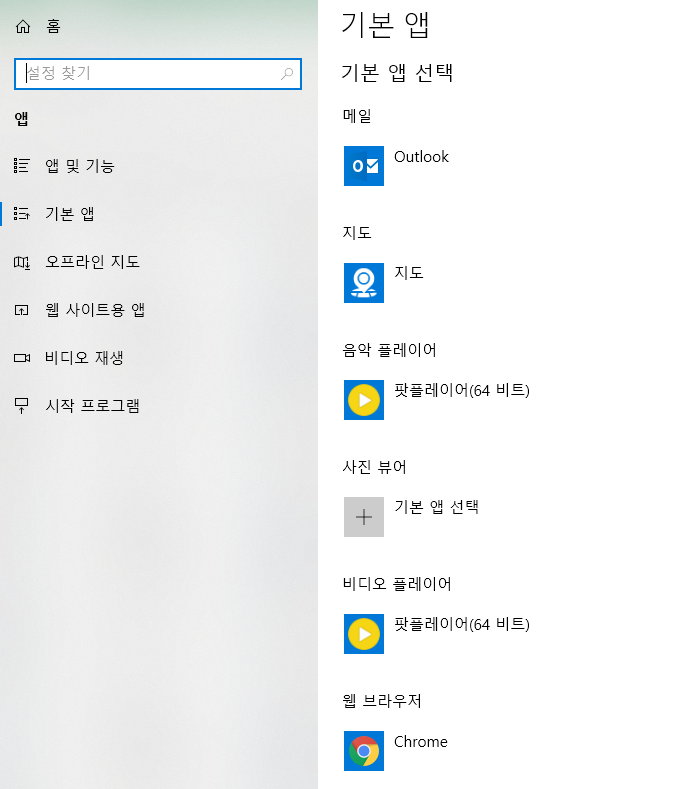Click the 사진 뷰어 category label
The image size is (687, 789).
coord(374,467)
